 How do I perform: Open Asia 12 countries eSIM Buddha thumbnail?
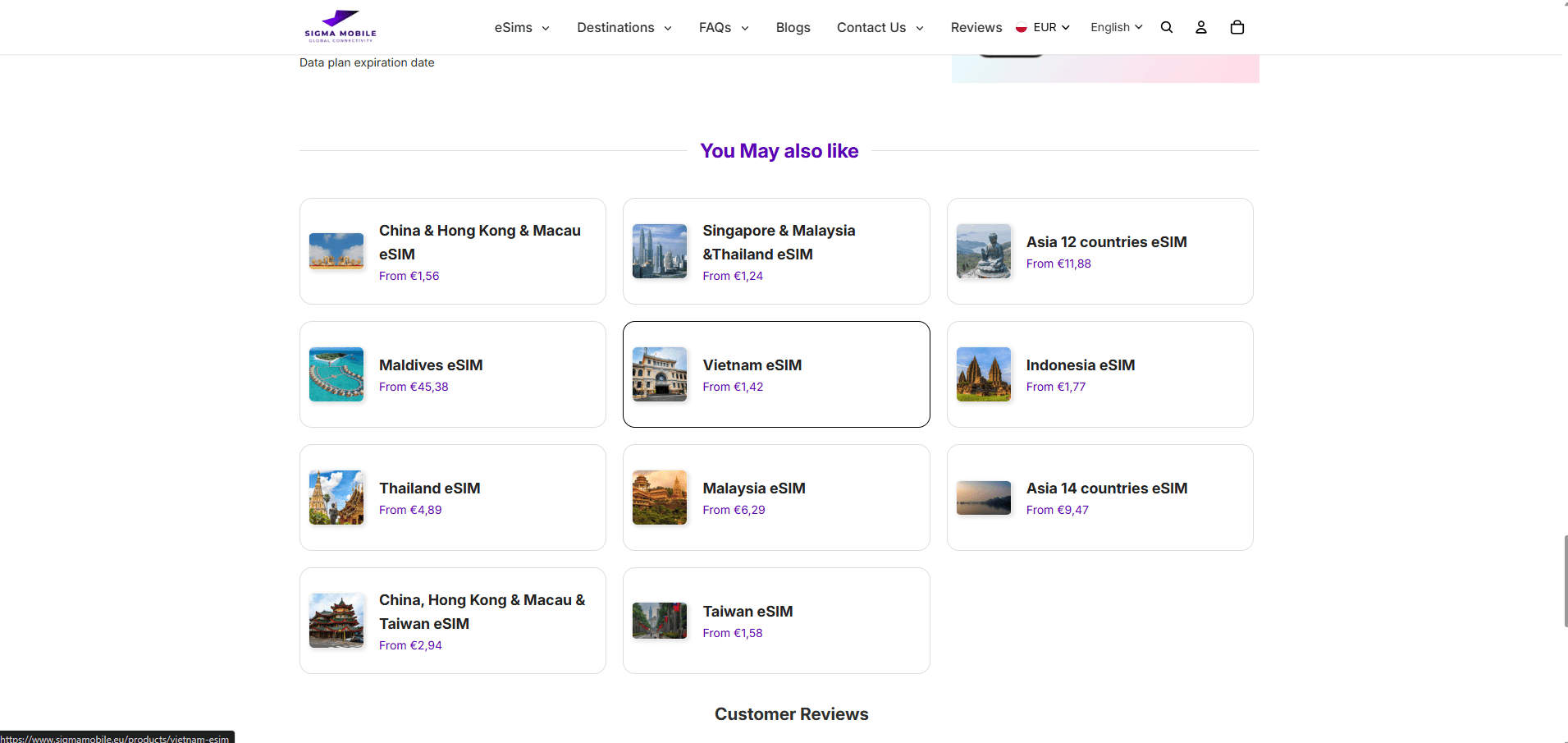click(984, 251)
